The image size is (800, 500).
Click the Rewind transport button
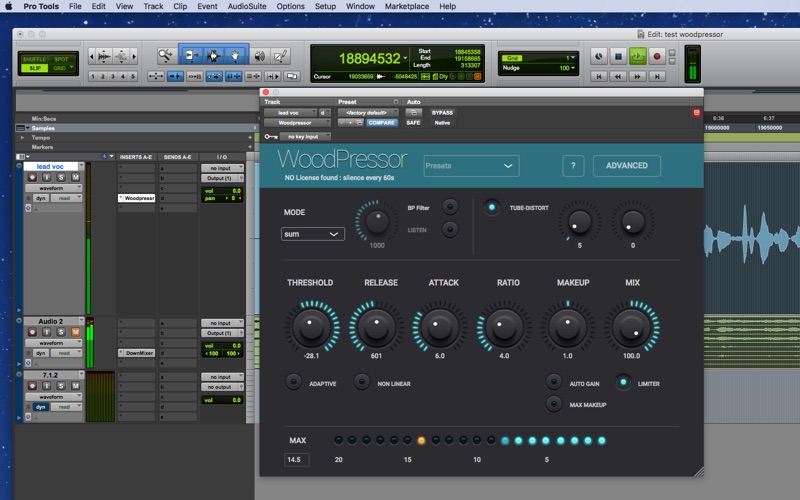tap(617, 76)
